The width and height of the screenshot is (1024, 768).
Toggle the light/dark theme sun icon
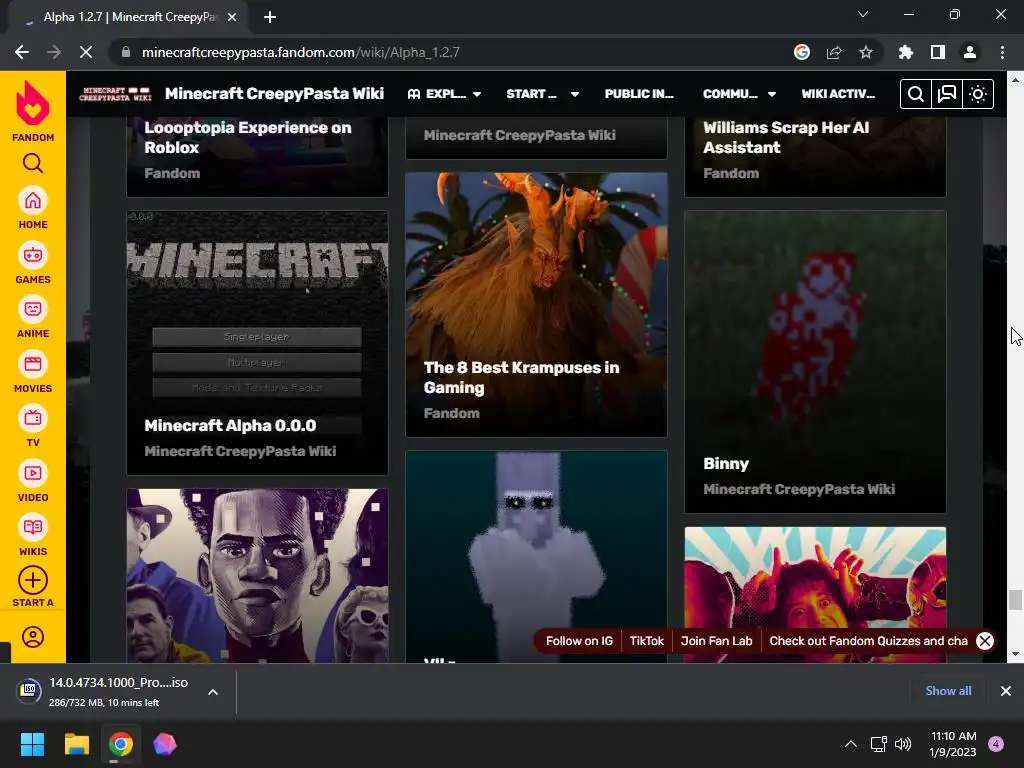pos(978,94)
